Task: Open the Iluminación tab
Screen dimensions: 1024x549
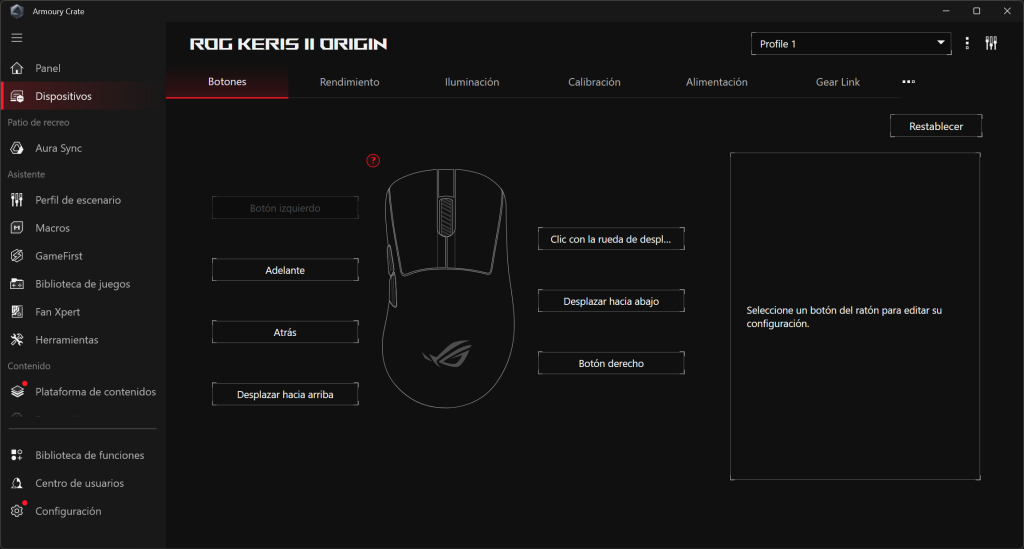Action: point(472,82)
